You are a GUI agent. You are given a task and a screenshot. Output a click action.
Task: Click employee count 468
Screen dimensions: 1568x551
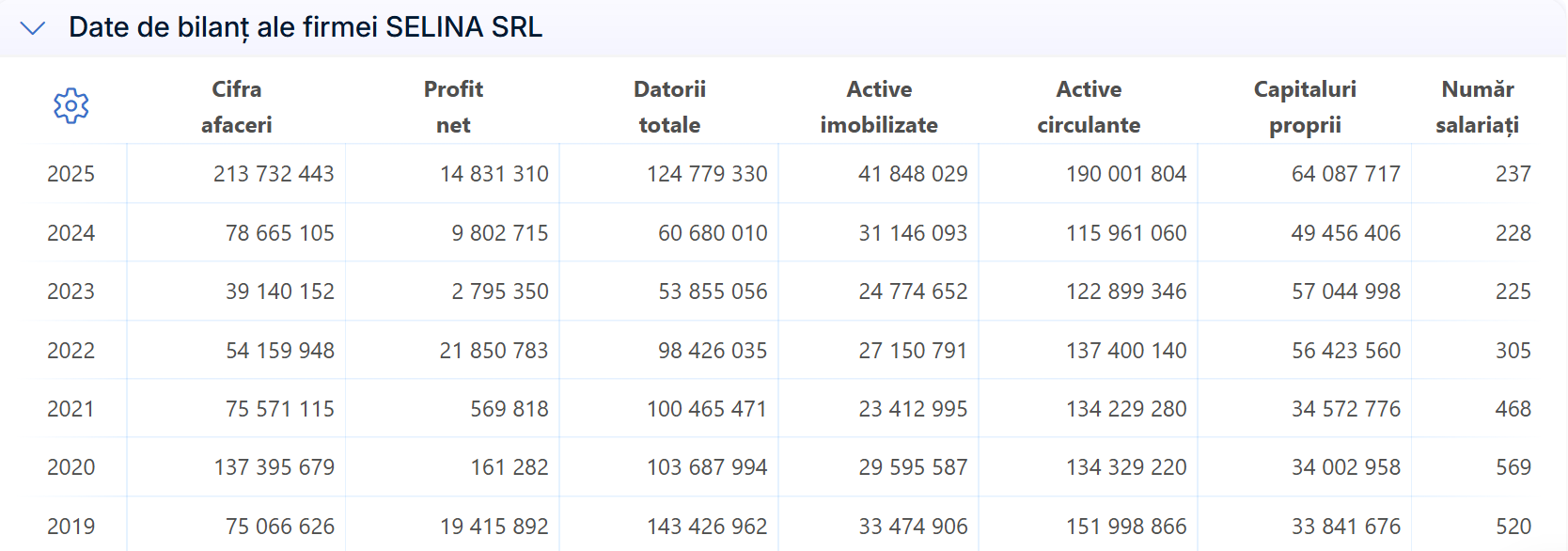pyautogui.click(x=1513, y=409)
